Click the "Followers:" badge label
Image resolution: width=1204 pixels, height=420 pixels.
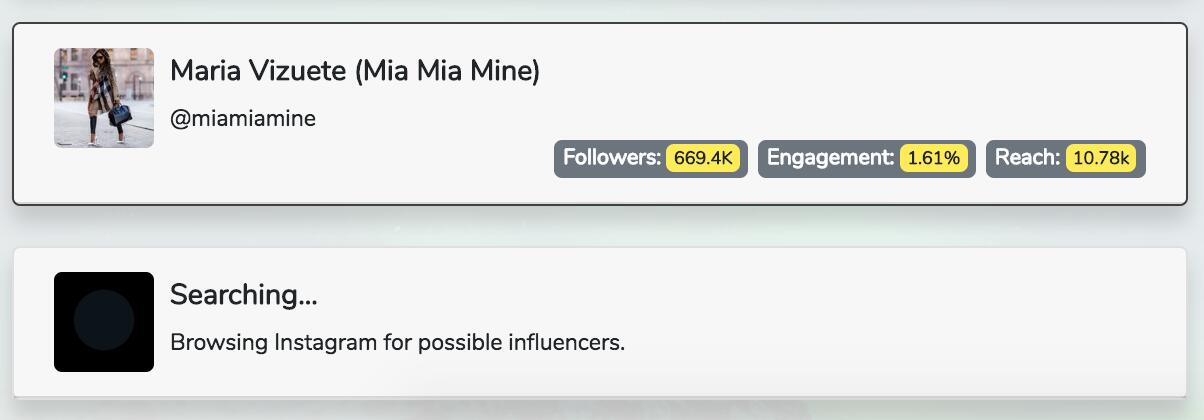(612, 158)
